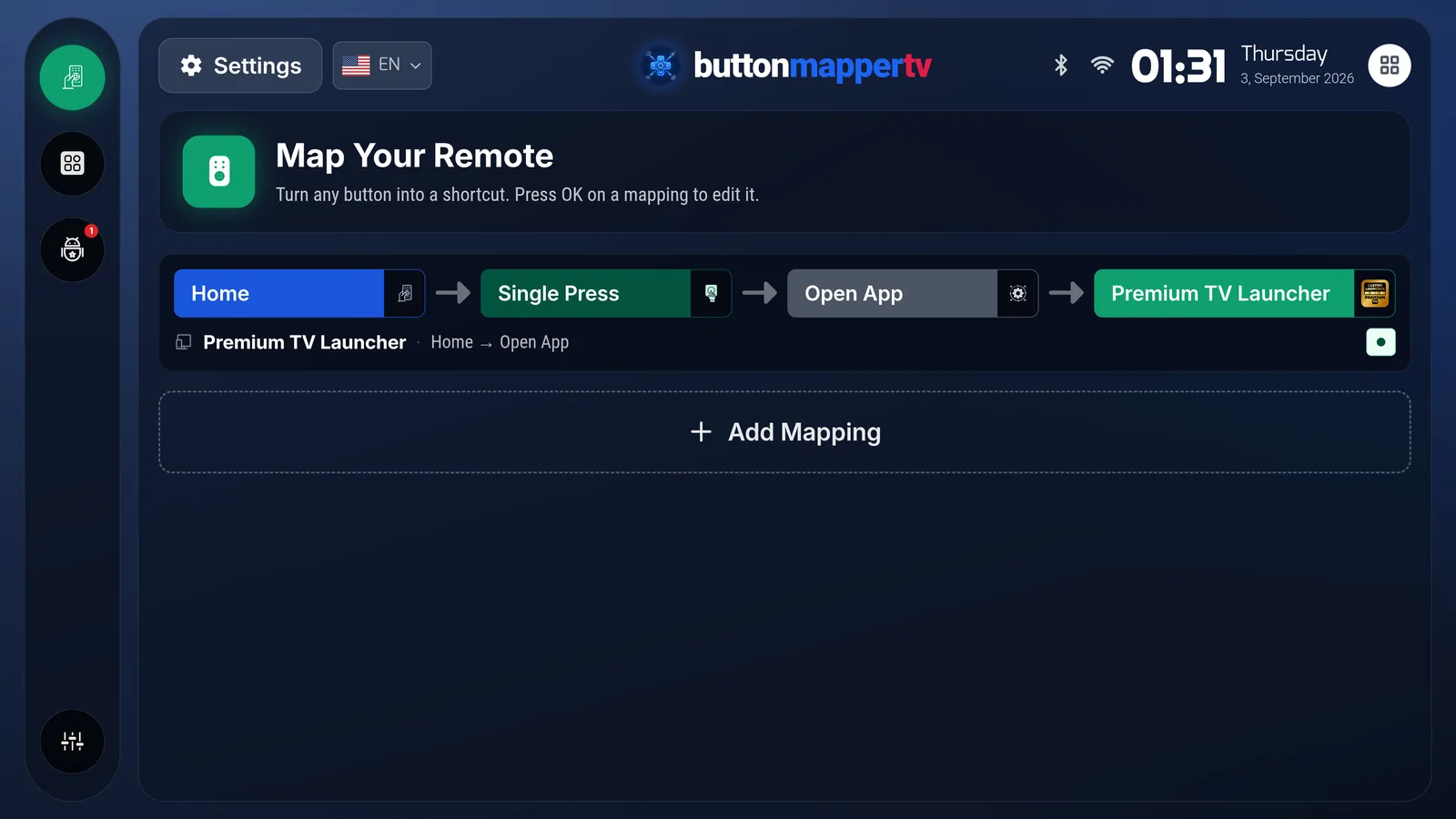1456x819 pixels.
Task: Click the gear icon beside Open App
Action: pos(1018,293)
